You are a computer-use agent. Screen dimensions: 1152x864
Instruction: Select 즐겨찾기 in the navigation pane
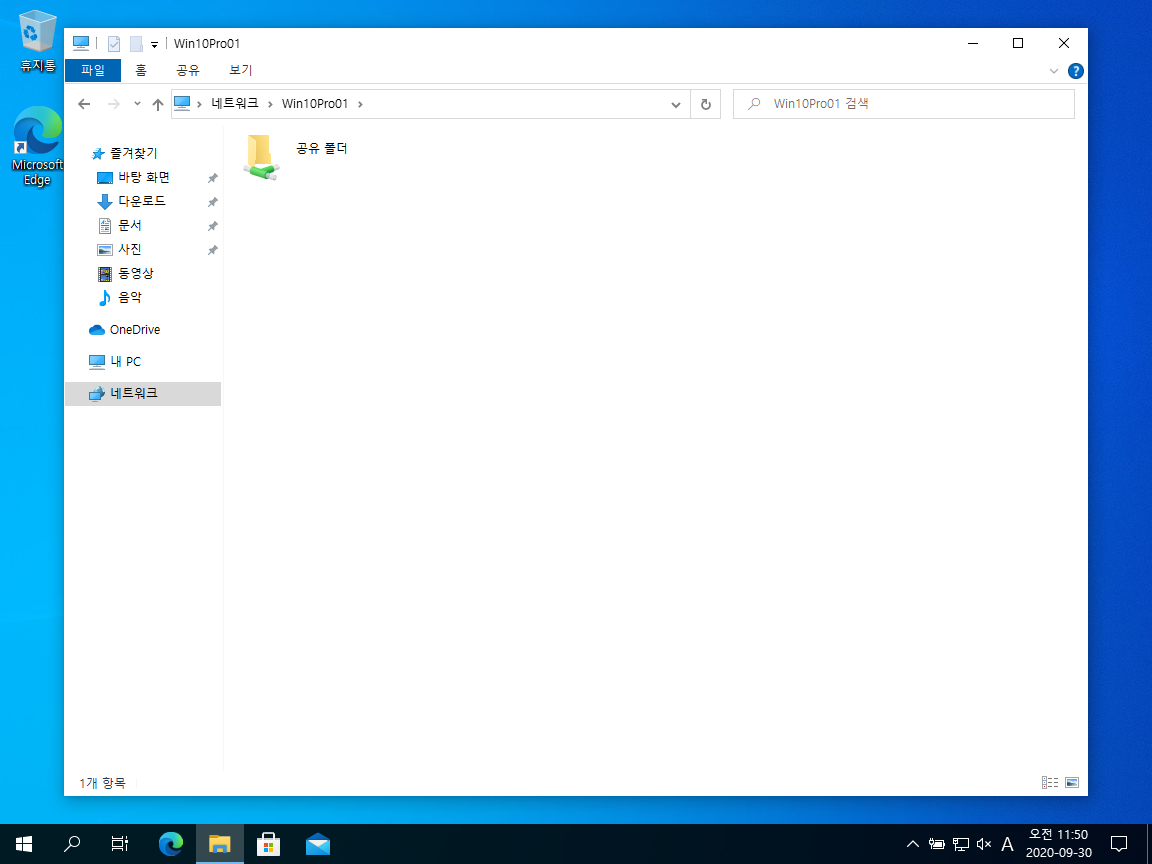134,153
